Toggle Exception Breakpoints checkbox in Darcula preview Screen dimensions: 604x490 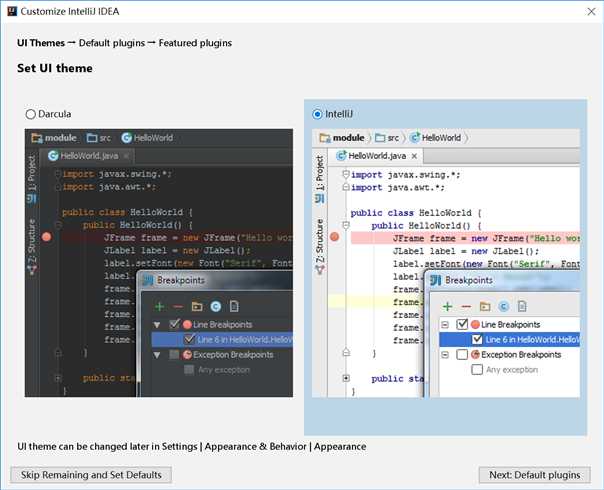174,354
